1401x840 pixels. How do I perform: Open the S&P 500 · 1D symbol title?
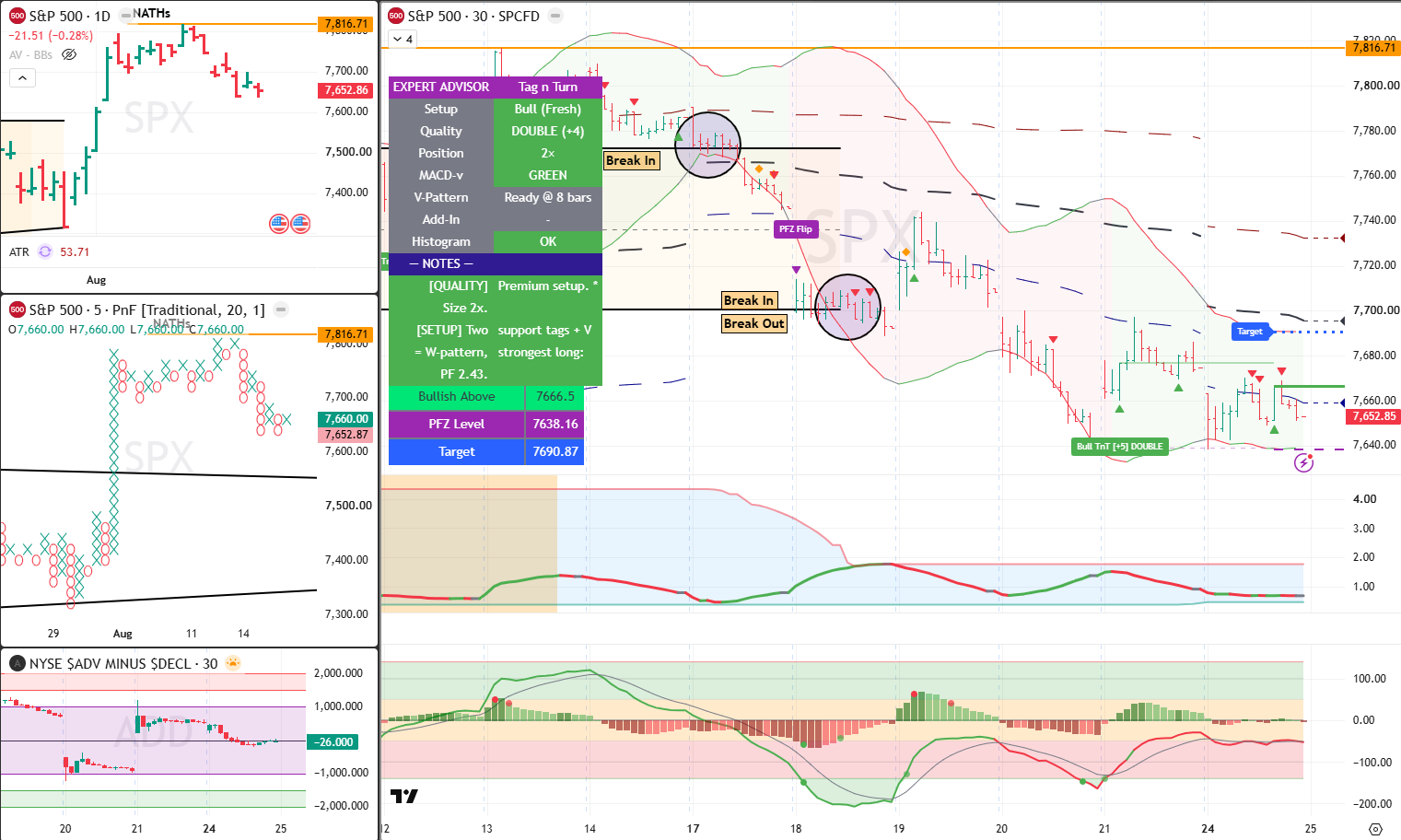(69, 16)
